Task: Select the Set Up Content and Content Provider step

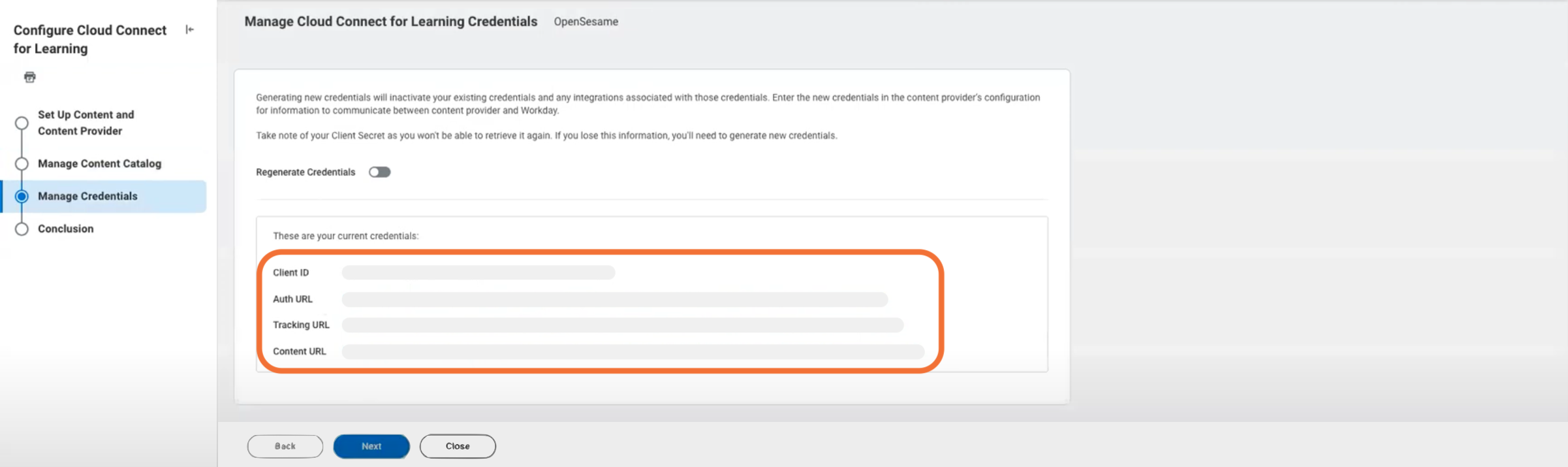Action: 86,123
